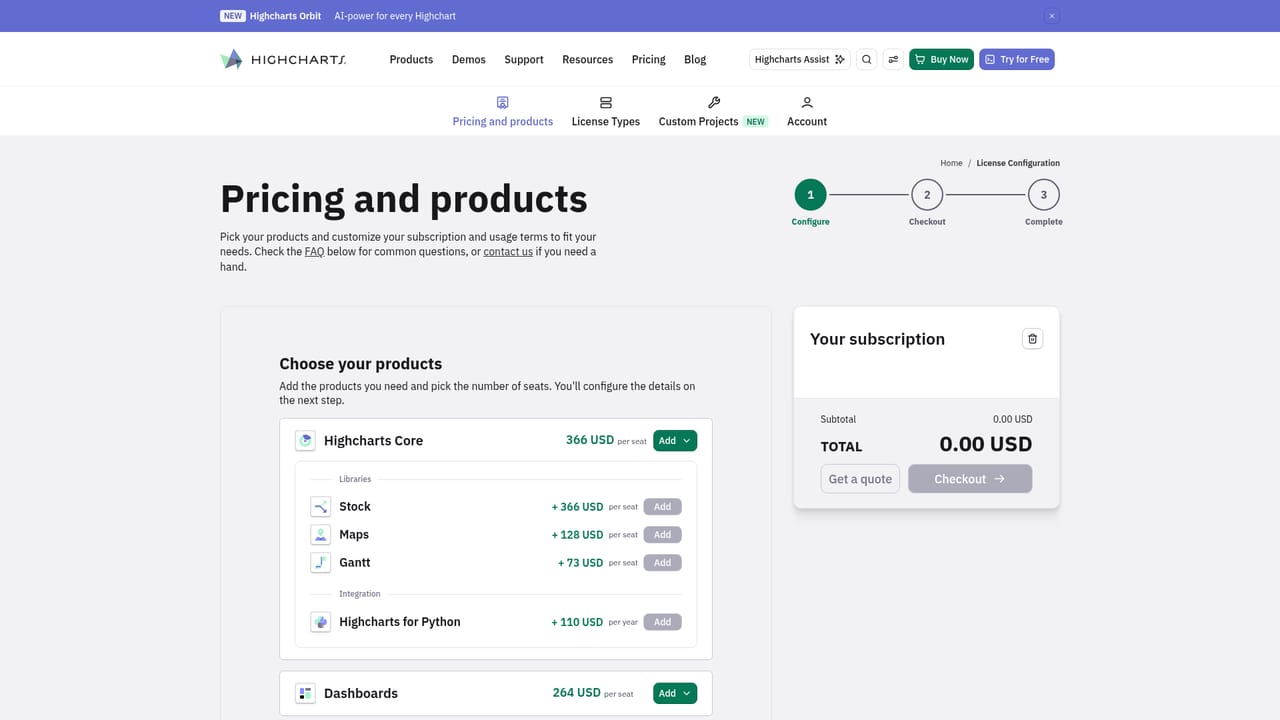Click License Configuration breadcrumb text

pyautogui.click(x=1018, y=163)
